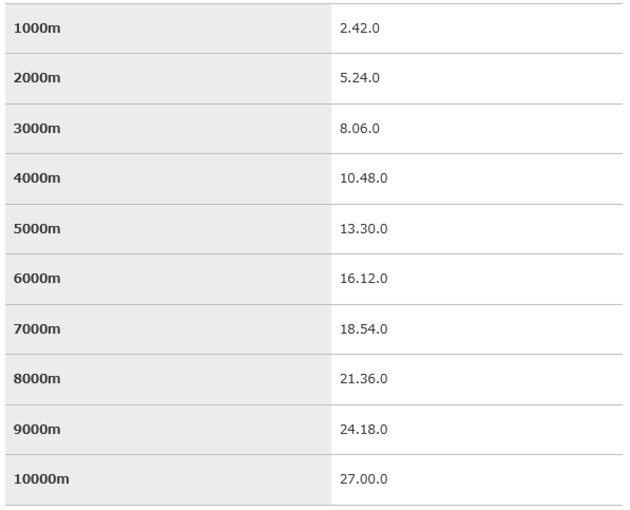This screenshot has height=510, width=630.
Task: Select the 10000m distance cell
Action: pos(40,479)
